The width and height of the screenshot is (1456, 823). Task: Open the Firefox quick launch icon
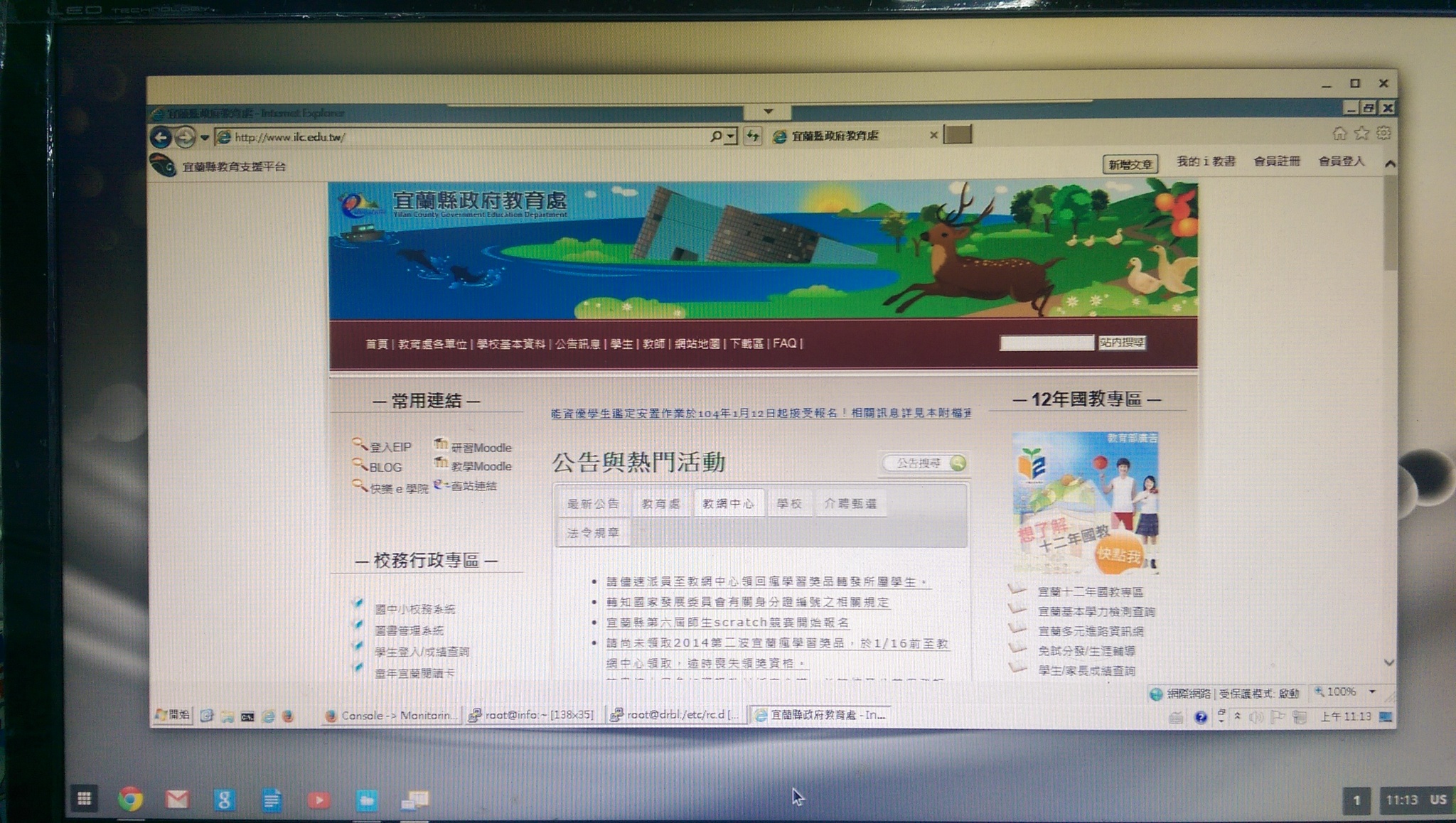click(x=288, y=716)
